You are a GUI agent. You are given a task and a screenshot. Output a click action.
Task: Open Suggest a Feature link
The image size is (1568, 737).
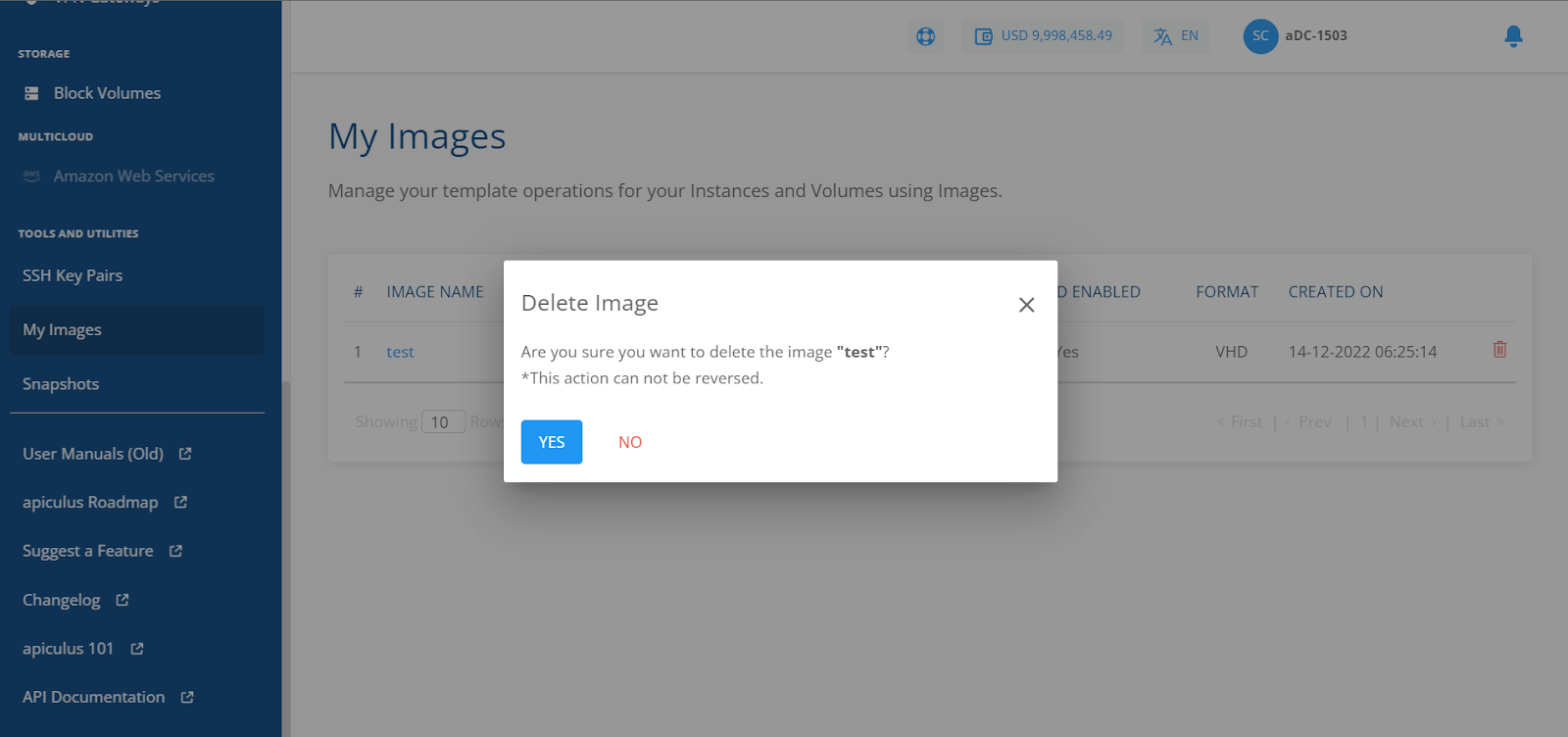88,551
